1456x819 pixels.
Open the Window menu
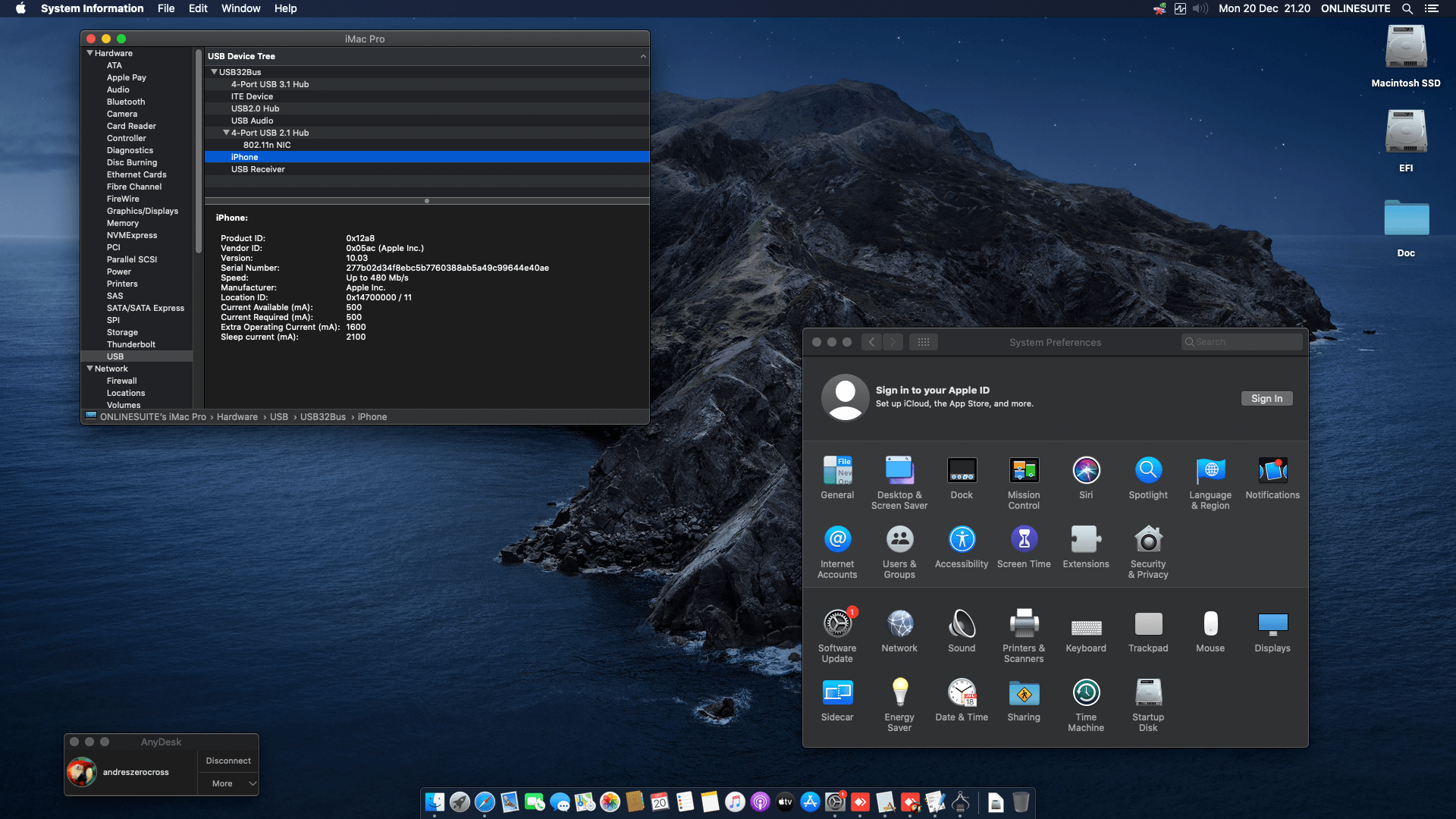pyautogui.click(x=240, y=8)
